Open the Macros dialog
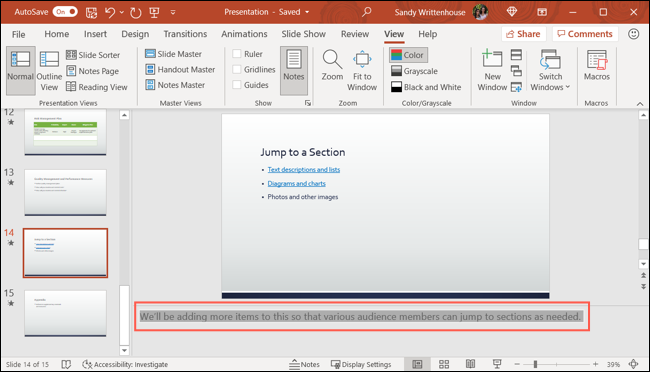The height and width of the screenshot is (372, 650). (x=597, y=66)
